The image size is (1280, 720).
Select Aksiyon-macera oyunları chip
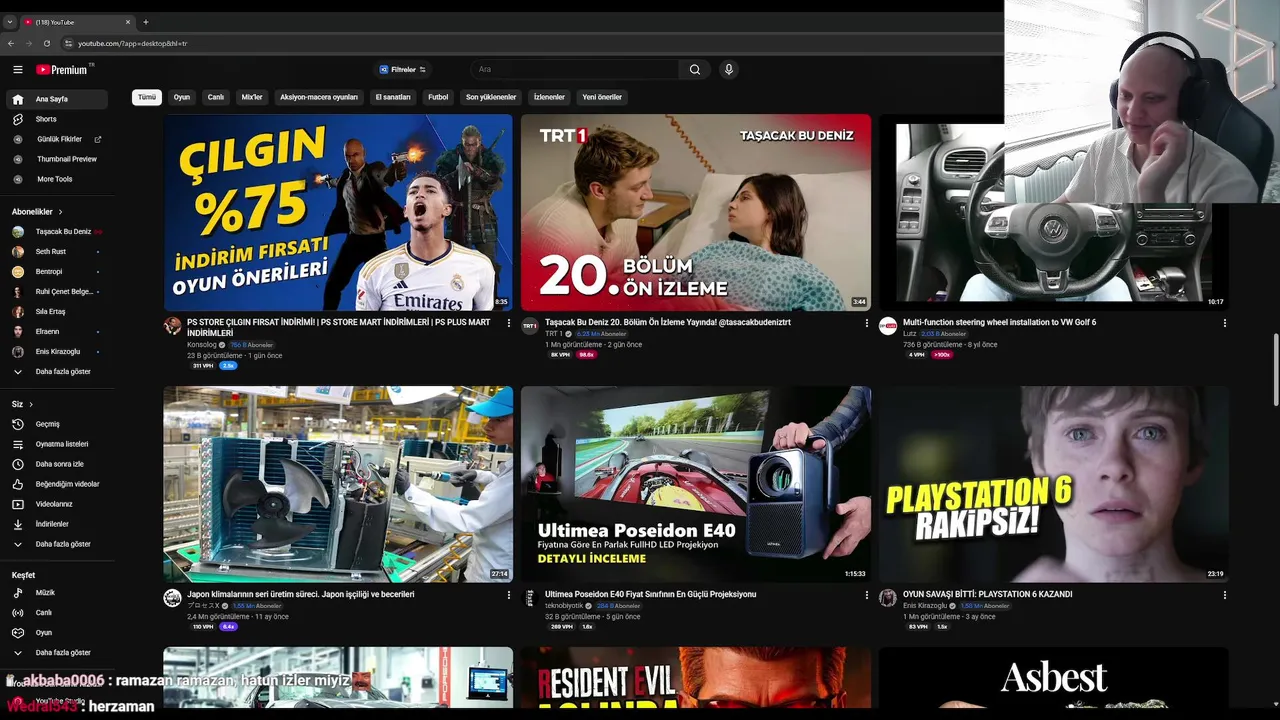click(319, 97)
